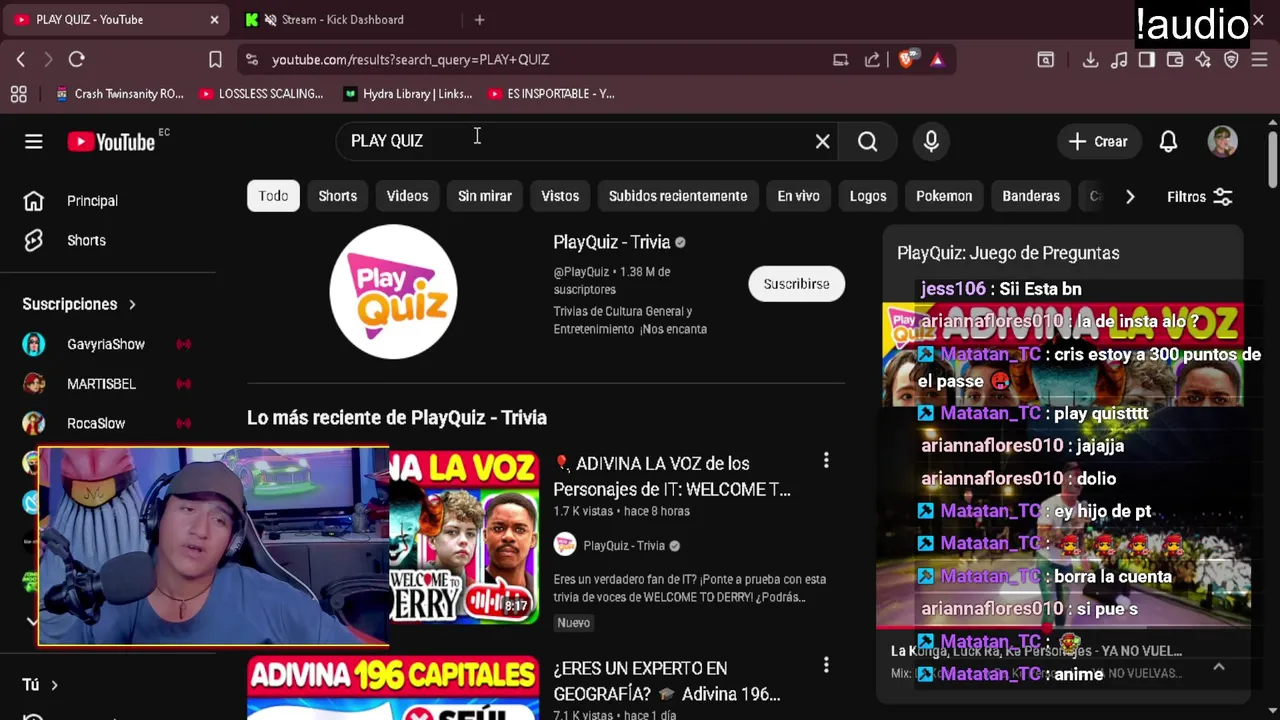
Task: Show more filter chips with right arrow
Action: [1130, 197]
